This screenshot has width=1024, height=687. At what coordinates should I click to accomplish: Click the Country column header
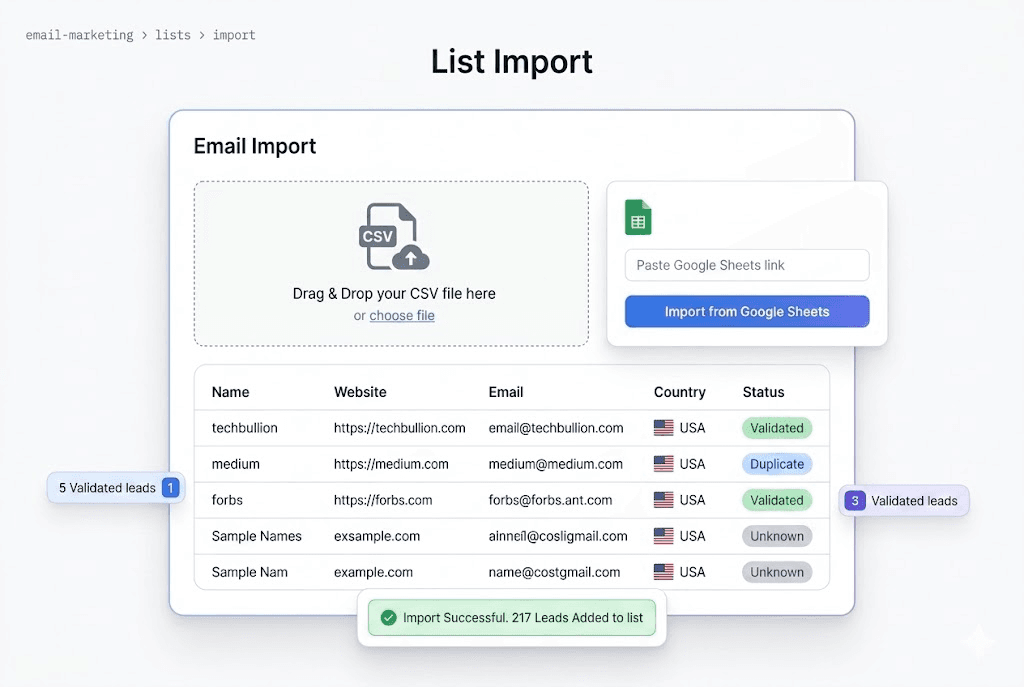click(x=680, y=392)
